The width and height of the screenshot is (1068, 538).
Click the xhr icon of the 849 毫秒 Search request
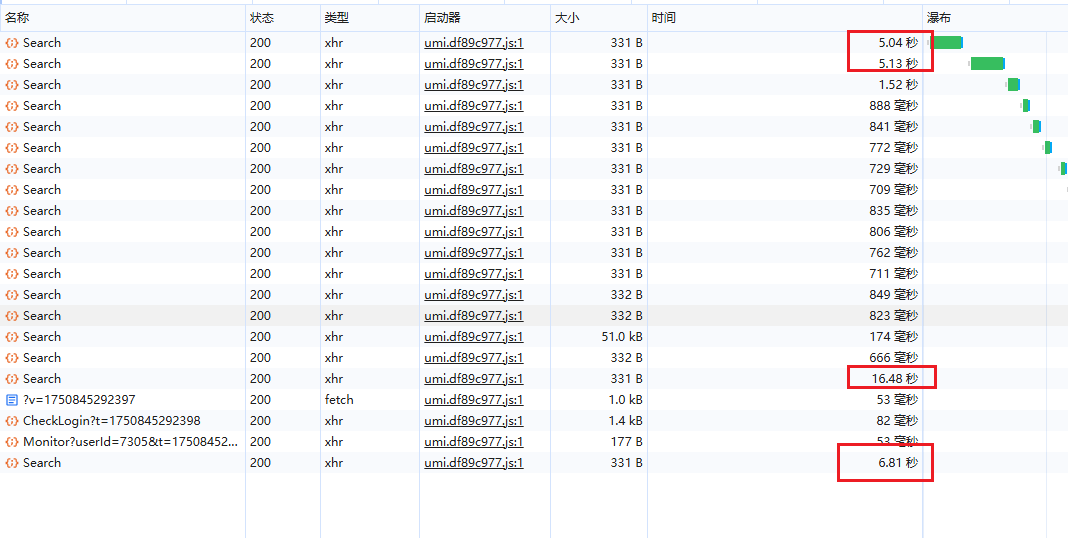click(12, 295)
